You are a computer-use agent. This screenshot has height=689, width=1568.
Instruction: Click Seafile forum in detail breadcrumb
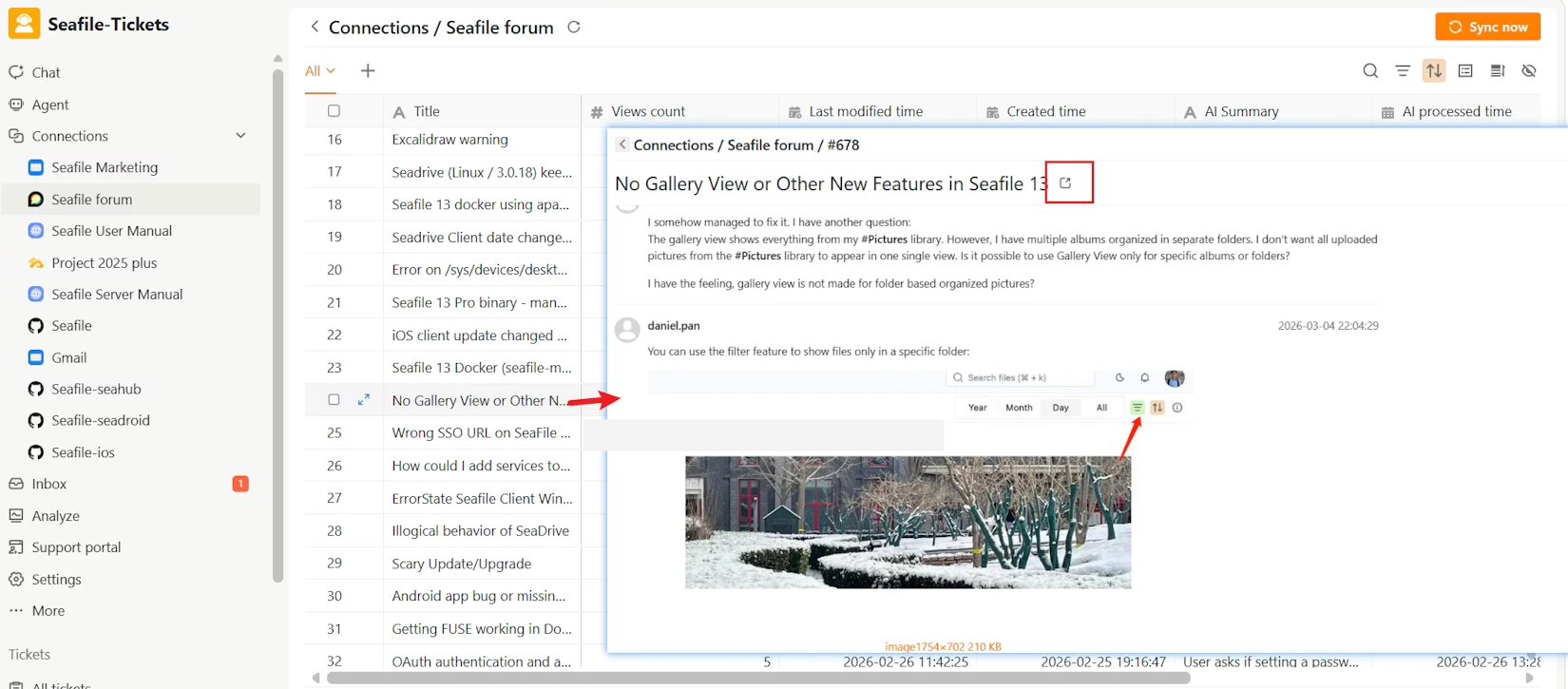click(770, 144)
